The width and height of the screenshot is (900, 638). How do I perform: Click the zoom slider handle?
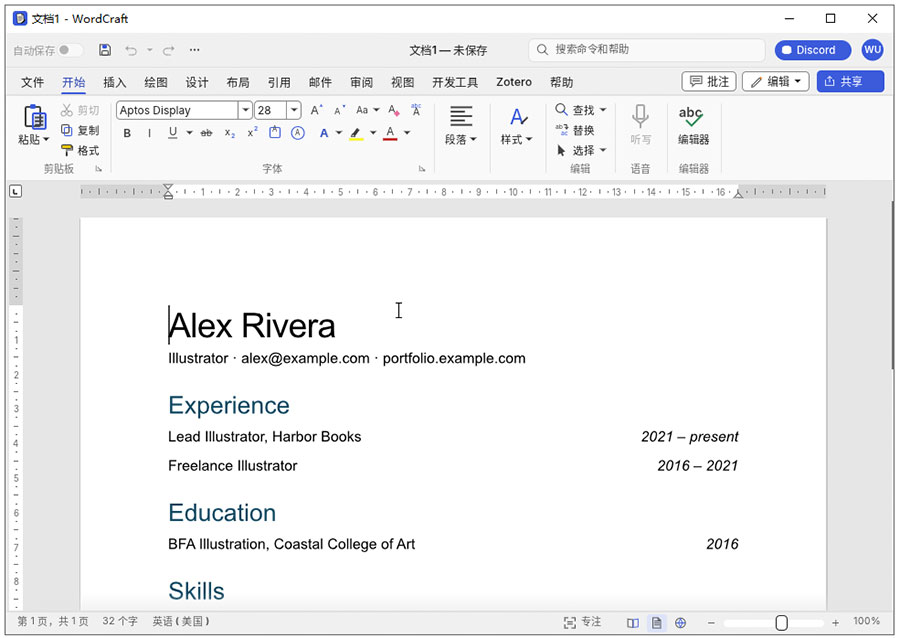coord(781,623)
